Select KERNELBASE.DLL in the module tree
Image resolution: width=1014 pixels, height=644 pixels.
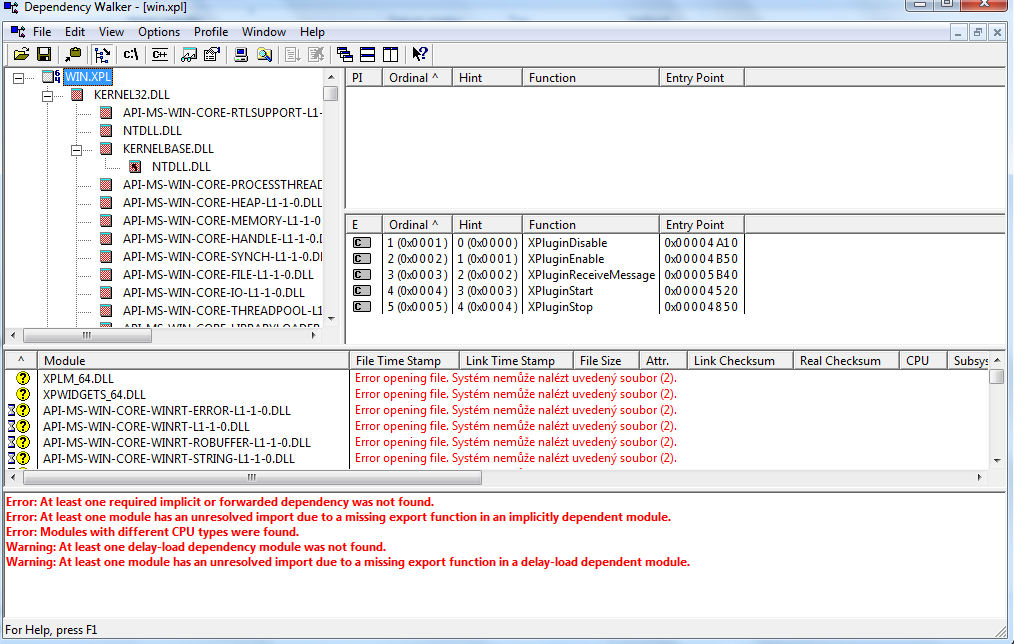click(x=168, y=149)
